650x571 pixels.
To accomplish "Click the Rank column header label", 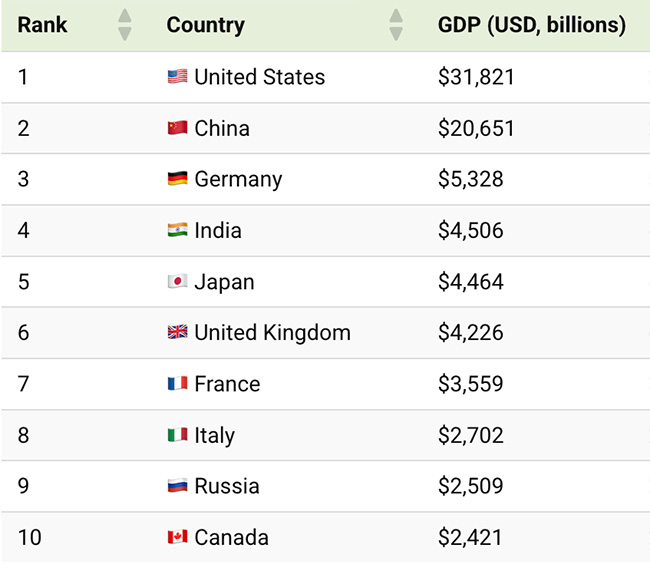I will [41, 25].
